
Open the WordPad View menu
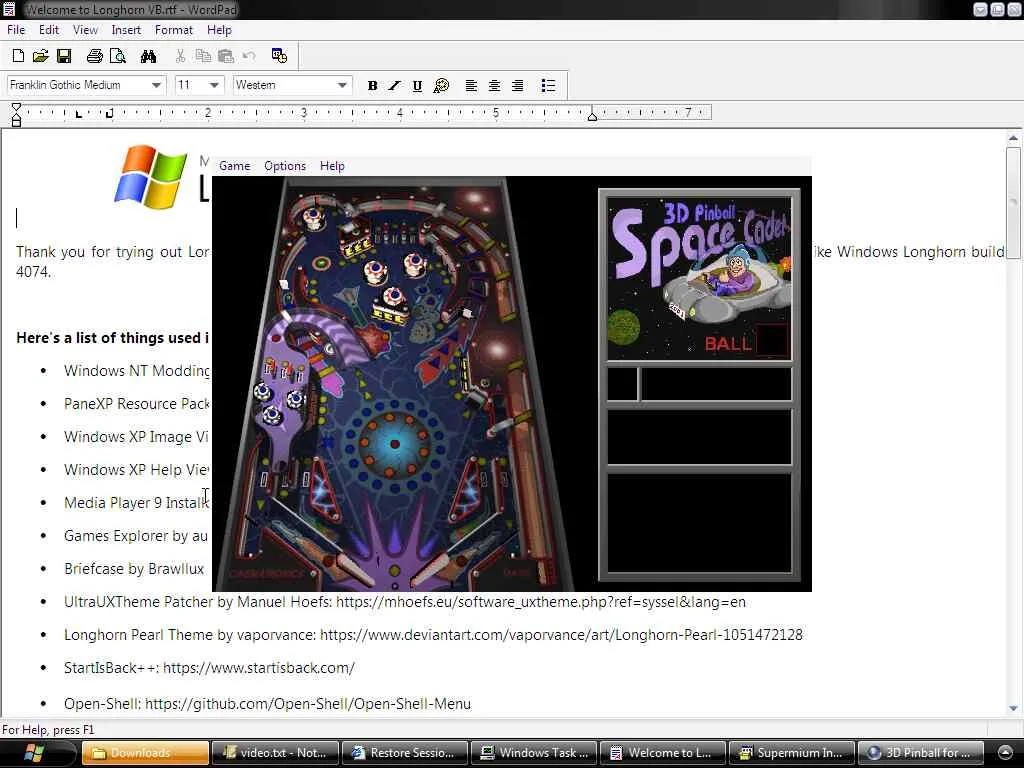[85, 30]
